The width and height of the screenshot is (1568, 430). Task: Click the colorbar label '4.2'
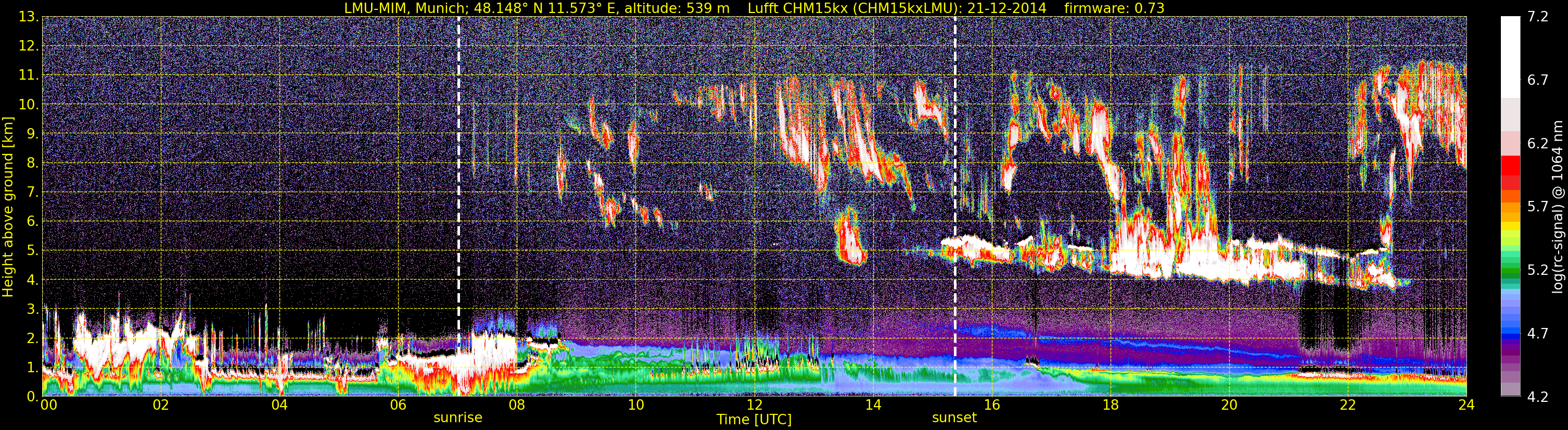point(1538,397)
